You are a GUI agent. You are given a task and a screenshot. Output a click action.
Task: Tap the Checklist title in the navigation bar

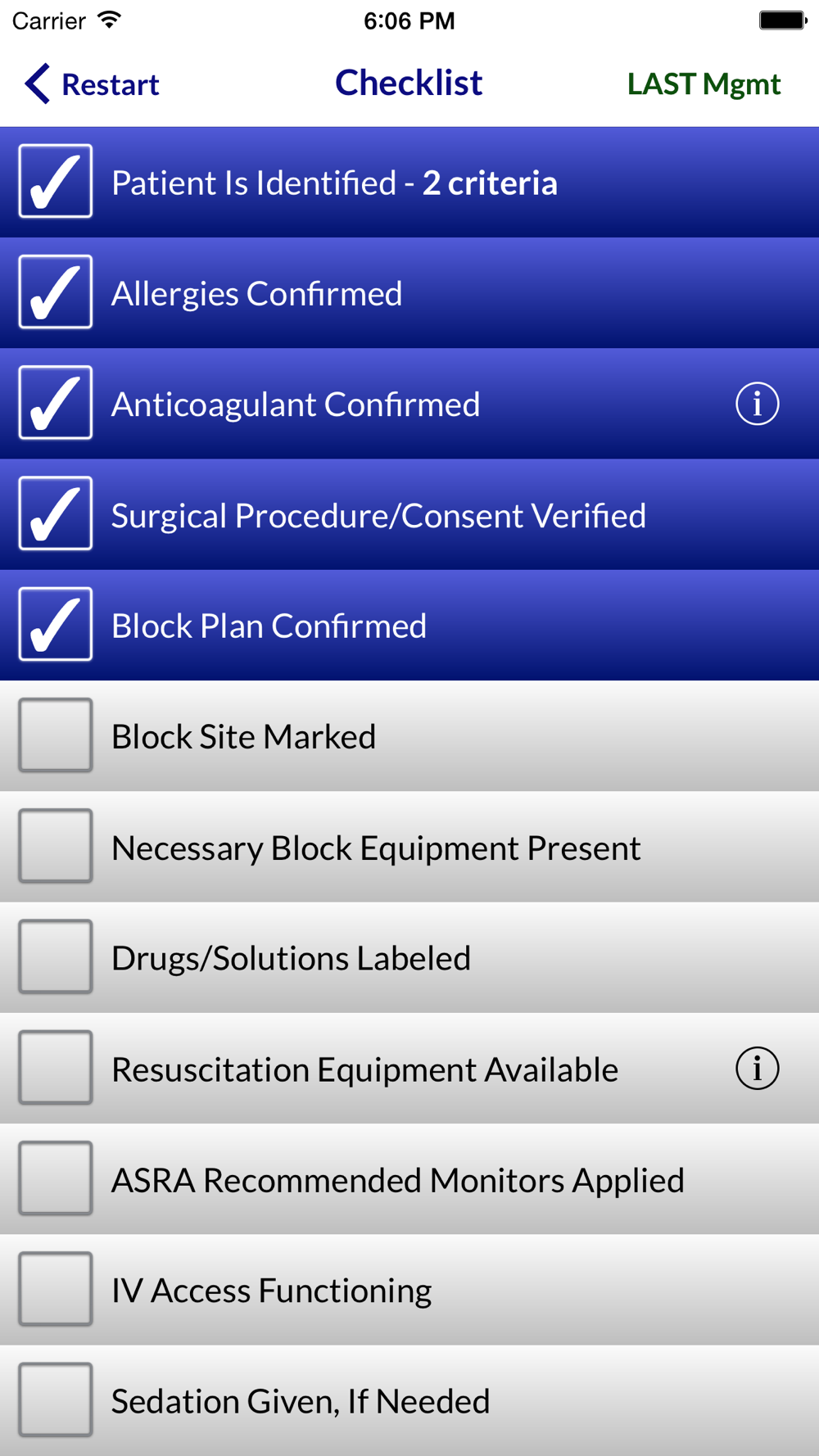pyautogui.click(x=409, y=83)
